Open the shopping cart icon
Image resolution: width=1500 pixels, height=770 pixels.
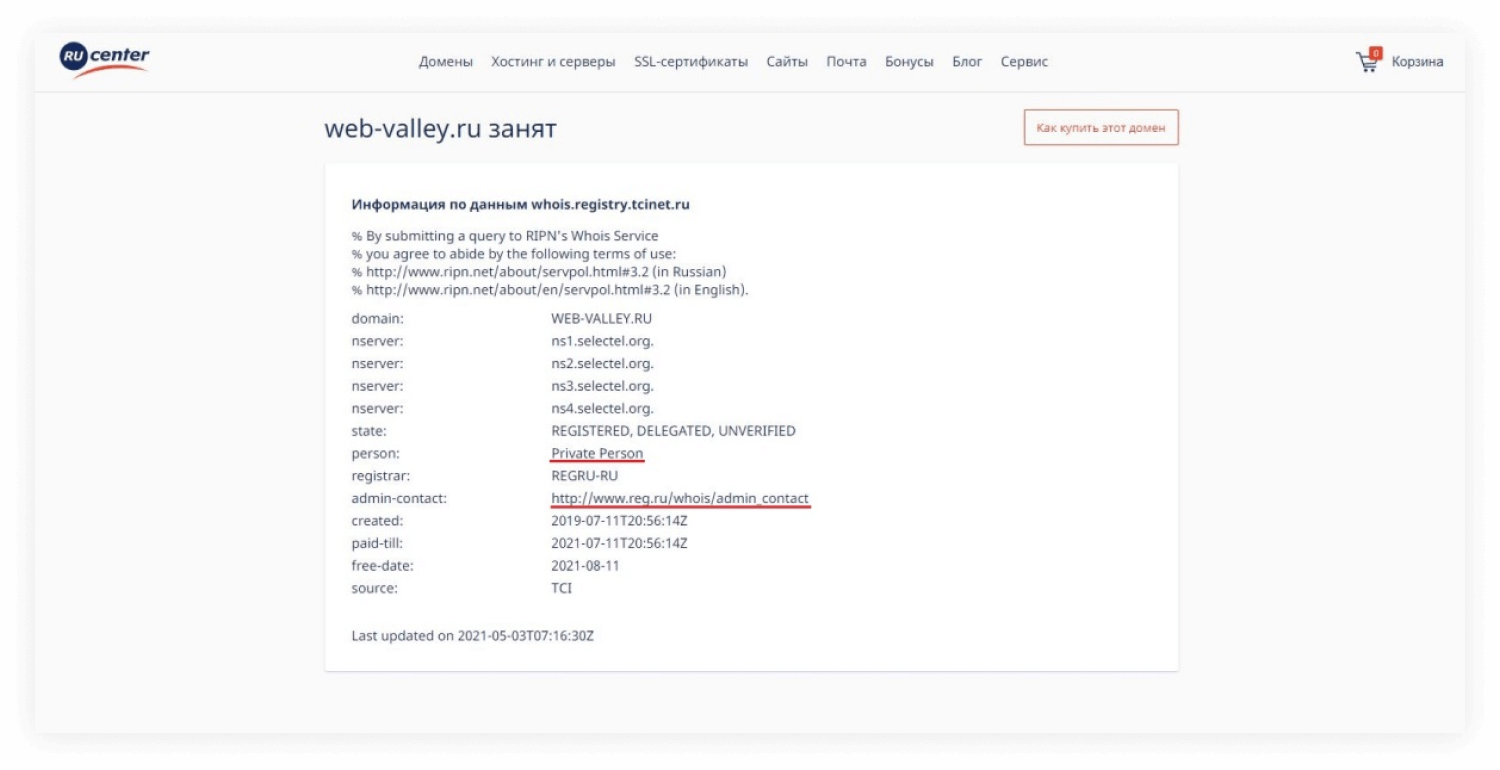pos(1367,60)
